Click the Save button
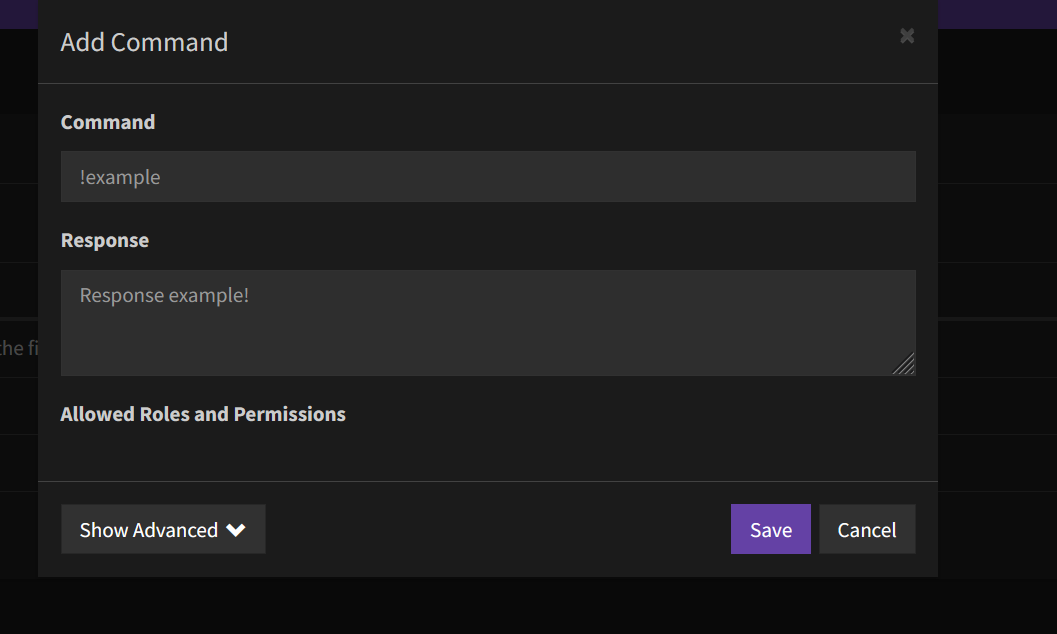 point(770,529)
